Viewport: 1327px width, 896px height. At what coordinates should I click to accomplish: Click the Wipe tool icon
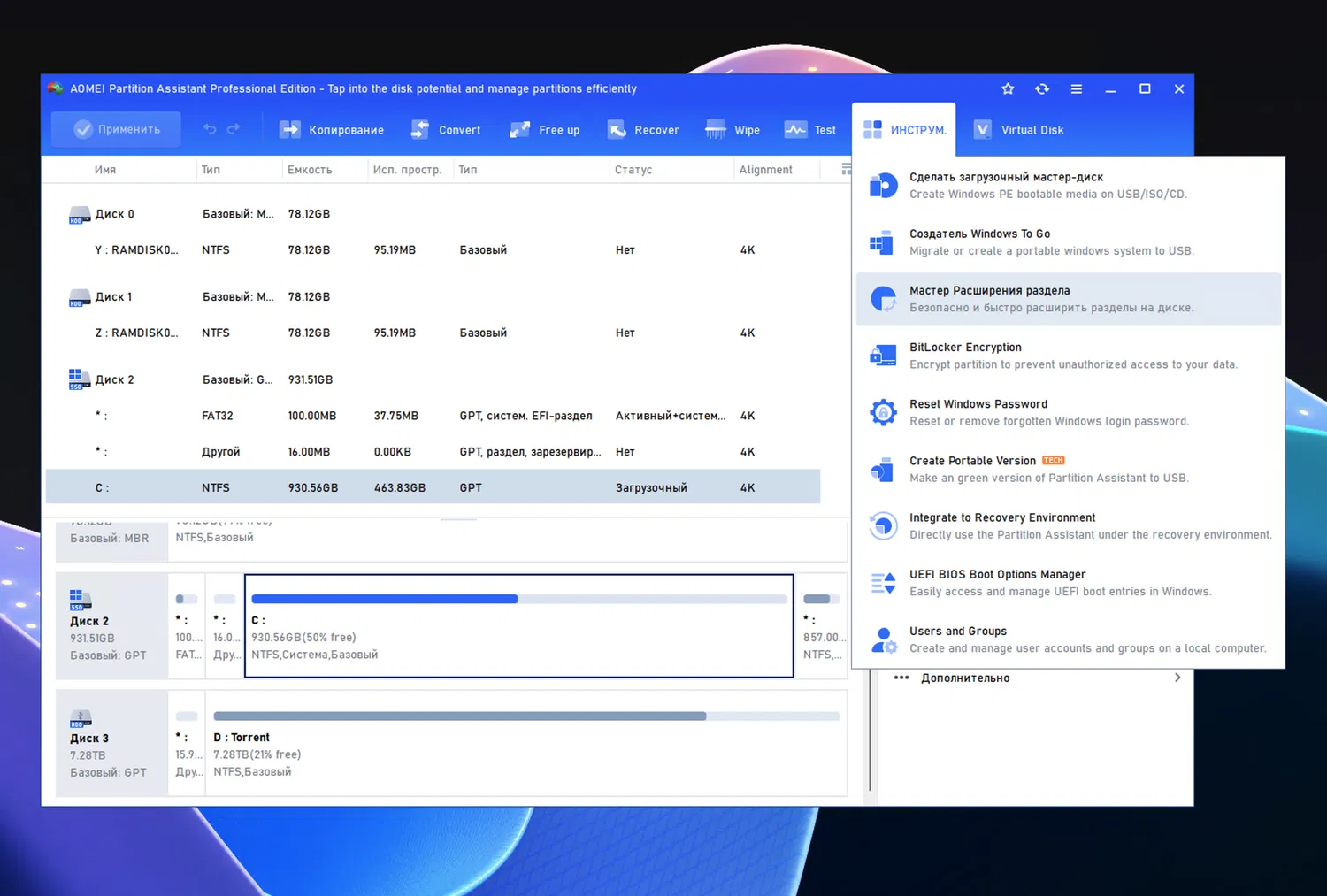pos(715,130)
